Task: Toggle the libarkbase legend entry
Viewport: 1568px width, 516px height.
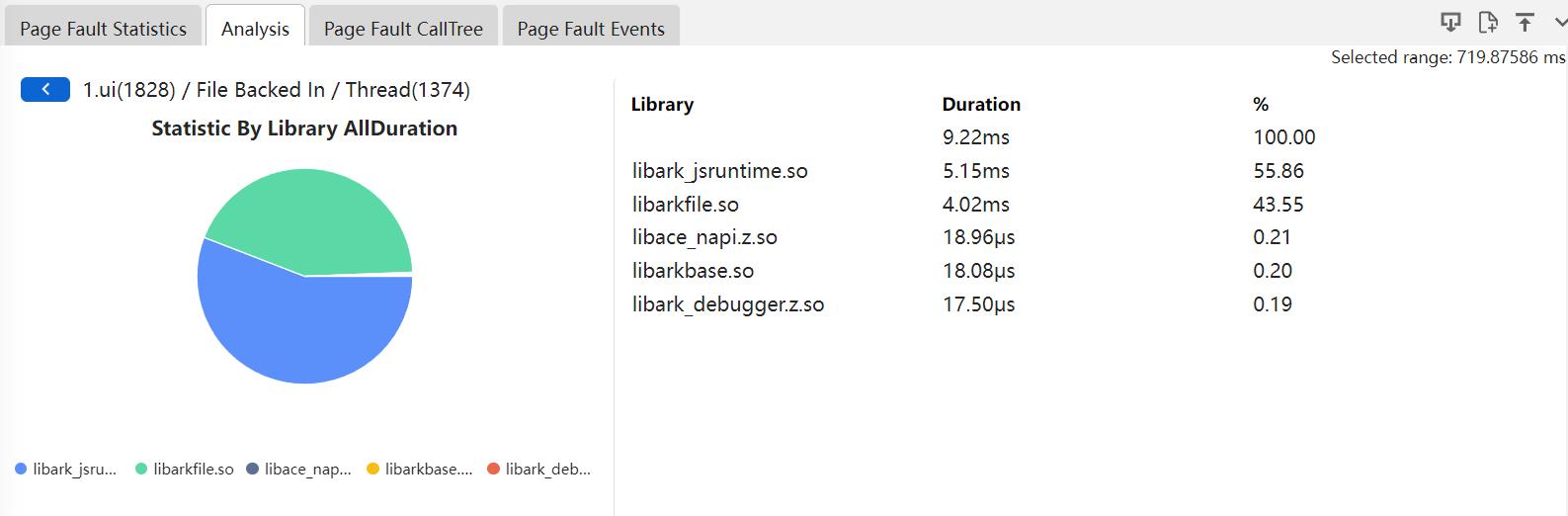Action: click(x=420, y=469)
